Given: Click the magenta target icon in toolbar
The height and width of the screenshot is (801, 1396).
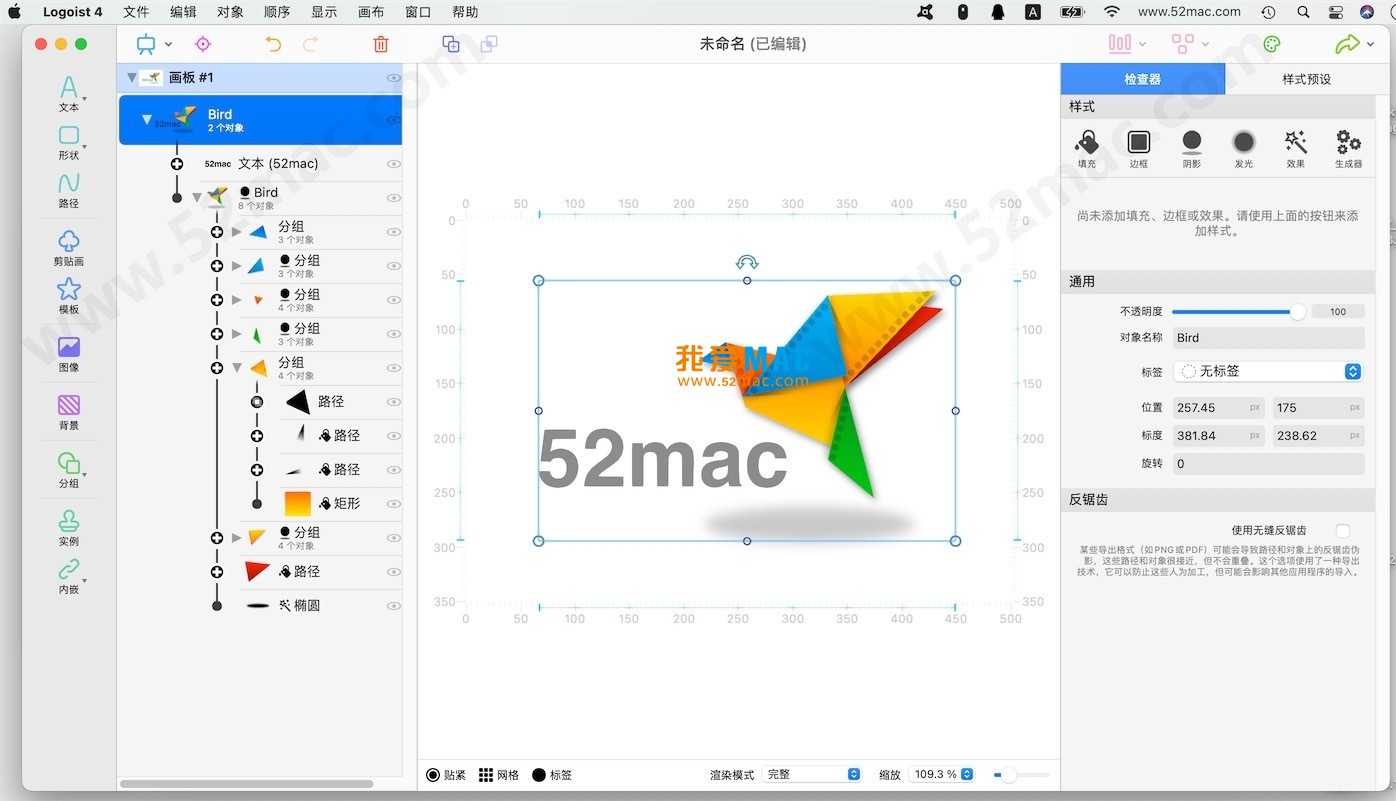Looking at the screenshot, I should point(203,44).
